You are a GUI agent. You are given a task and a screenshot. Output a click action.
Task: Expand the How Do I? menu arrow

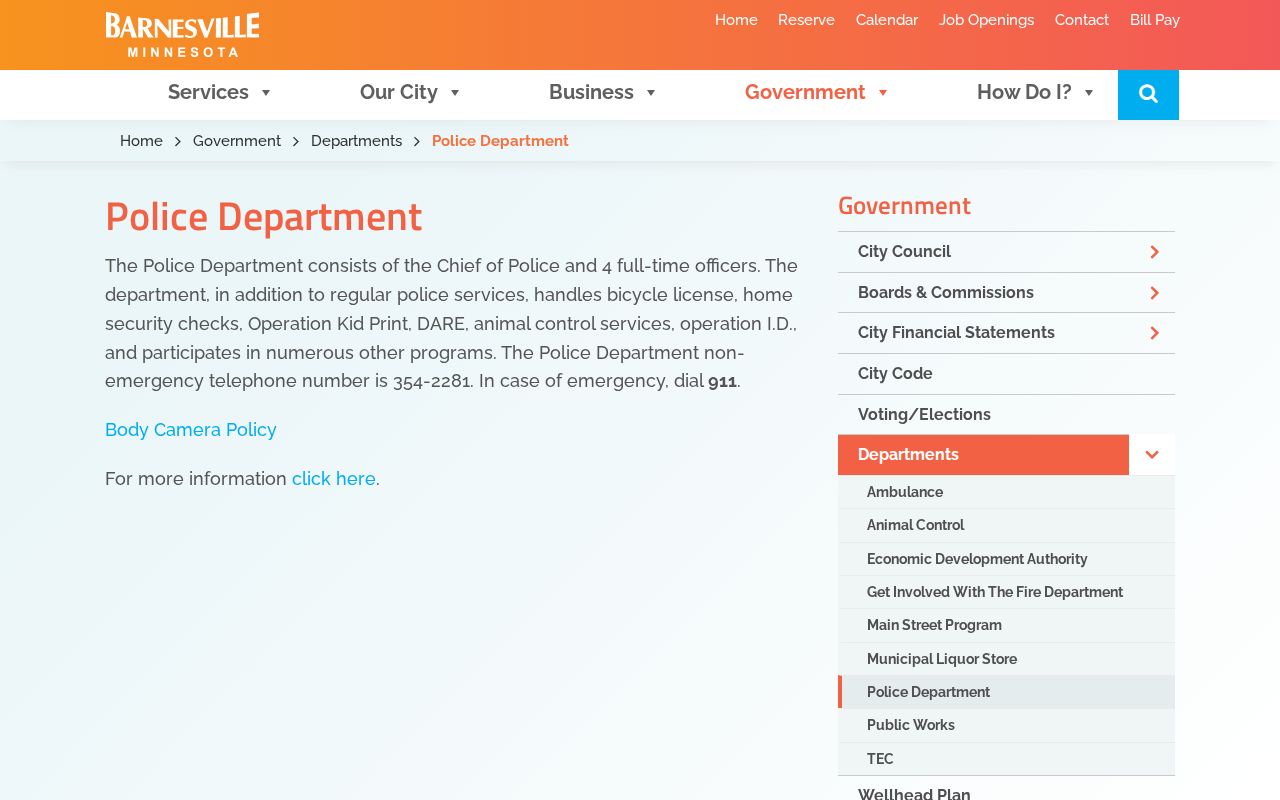coord(1089,93)
